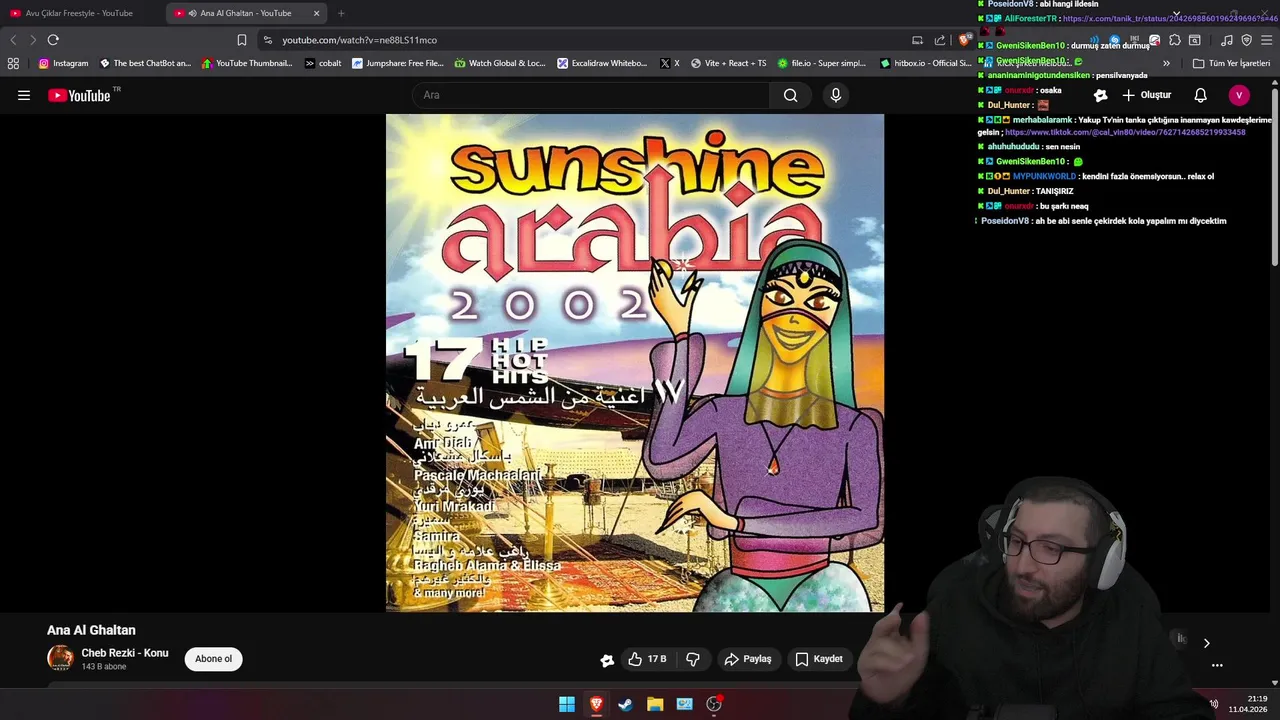This screenshot has height=720, width=1280.
Task: Open the Jumpshare: Free File bookmark
Action: [398, 63]
